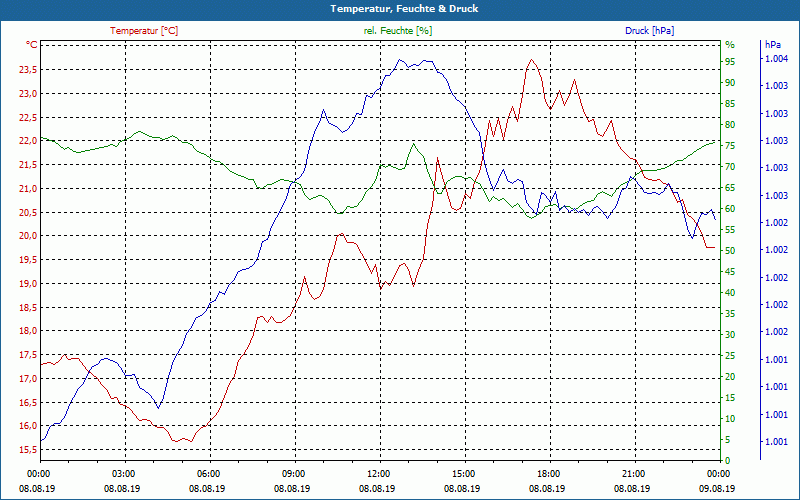Image resolution: width=800 pixels, height=500 pixels.
Task: Click the "18,0" temperature axis tick
Action: [x=28, y=331]
